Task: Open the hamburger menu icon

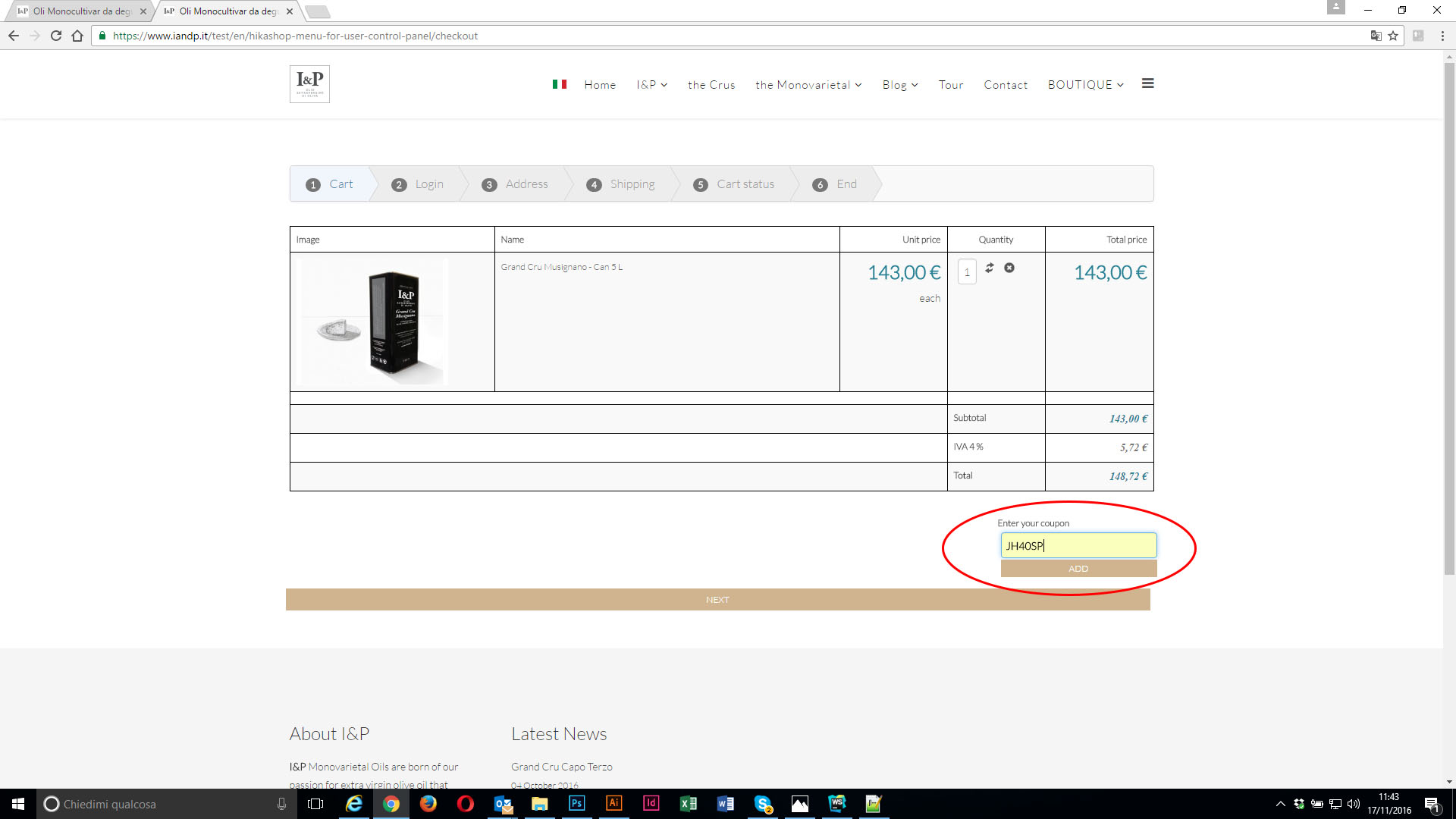Action: pos(1147,83)
